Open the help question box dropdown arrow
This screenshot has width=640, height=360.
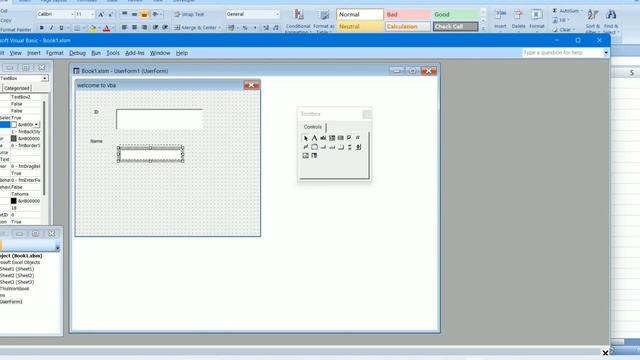[x=606, y=53]
